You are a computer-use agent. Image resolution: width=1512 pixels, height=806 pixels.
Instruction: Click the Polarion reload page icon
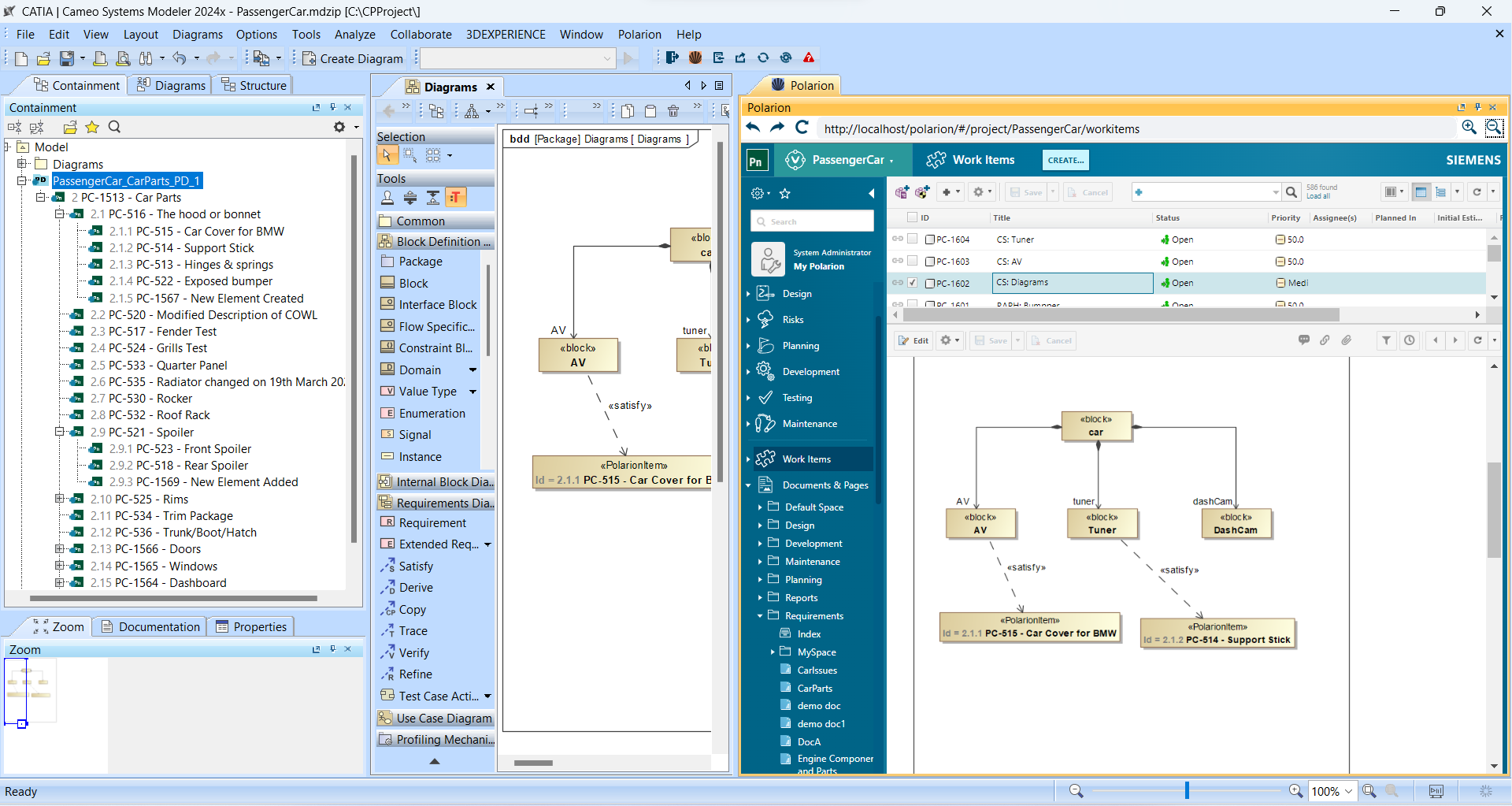click(x=802, y=128)
